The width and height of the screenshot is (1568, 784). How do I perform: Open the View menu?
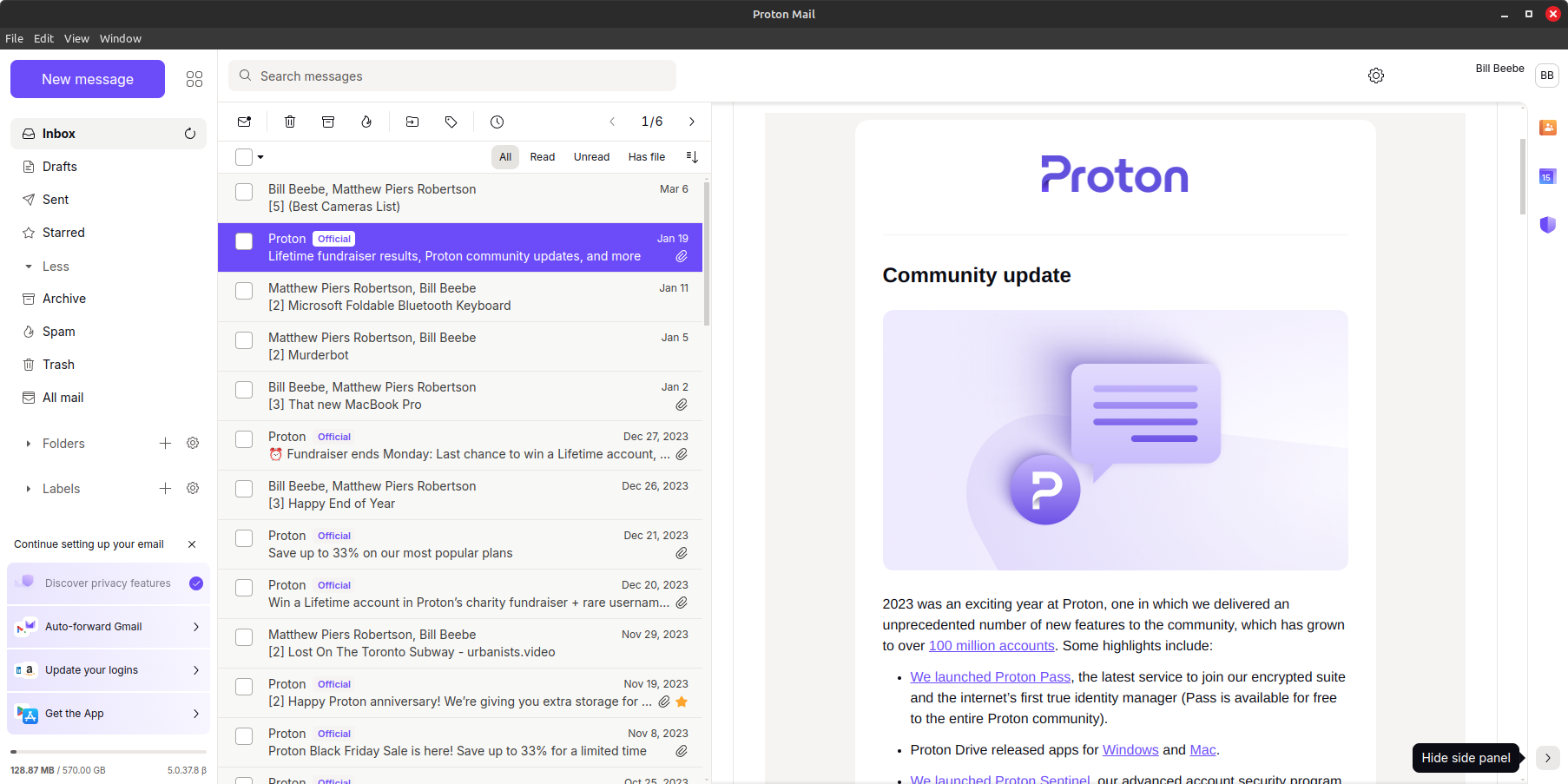pos(76,38)
